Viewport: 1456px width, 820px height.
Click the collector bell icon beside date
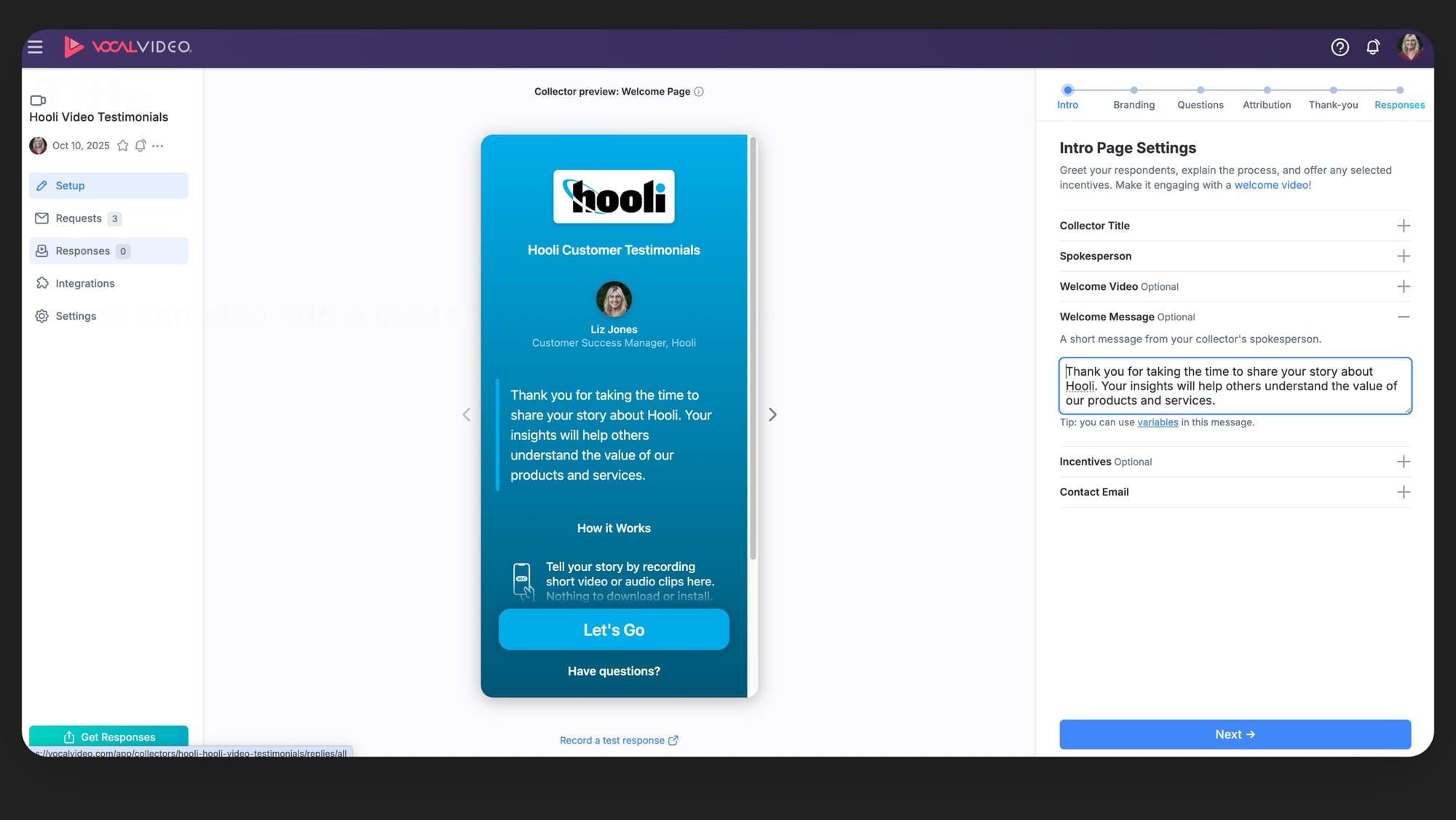[141, 146]
